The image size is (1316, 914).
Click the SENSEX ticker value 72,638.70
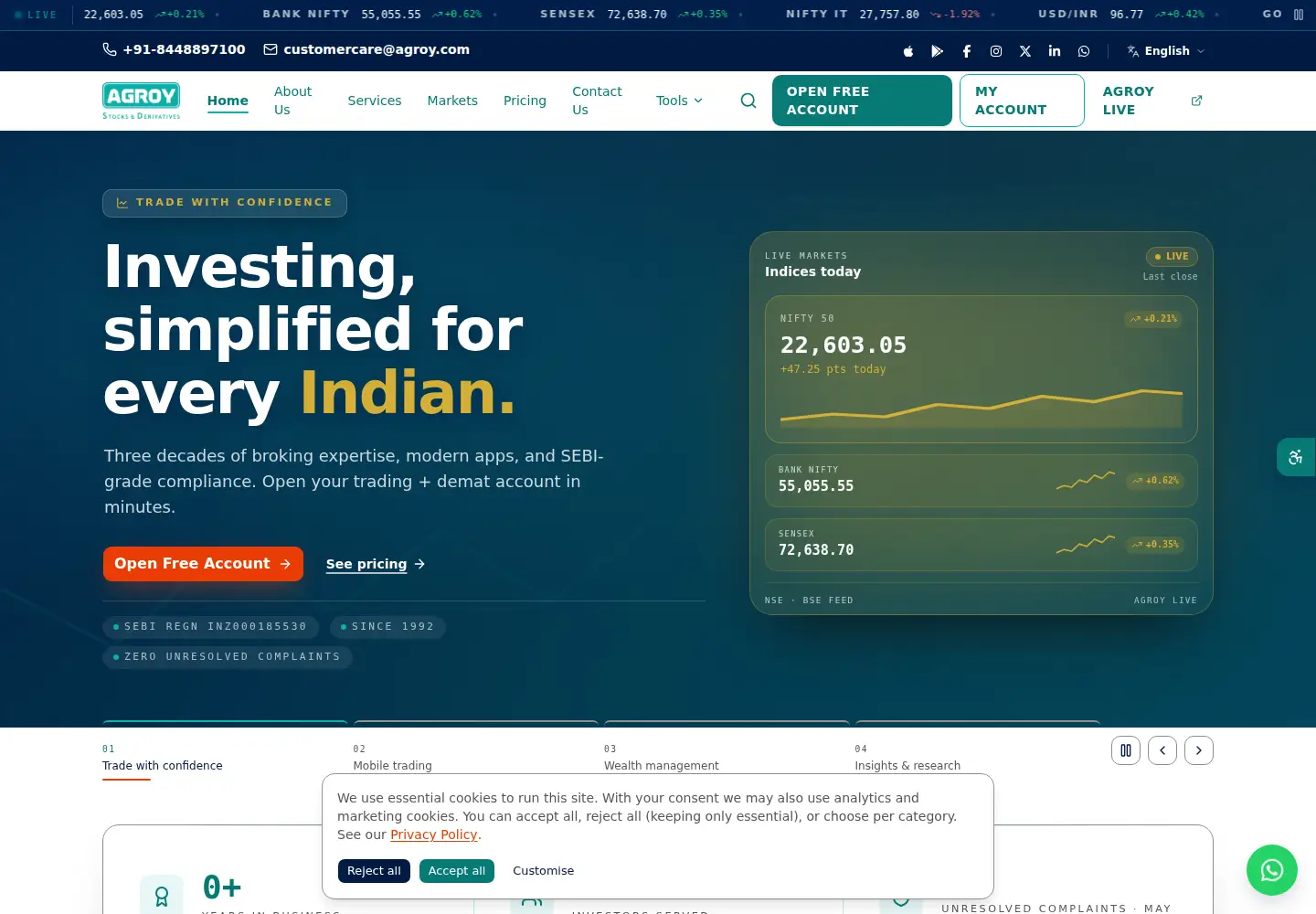click(637, 15)
